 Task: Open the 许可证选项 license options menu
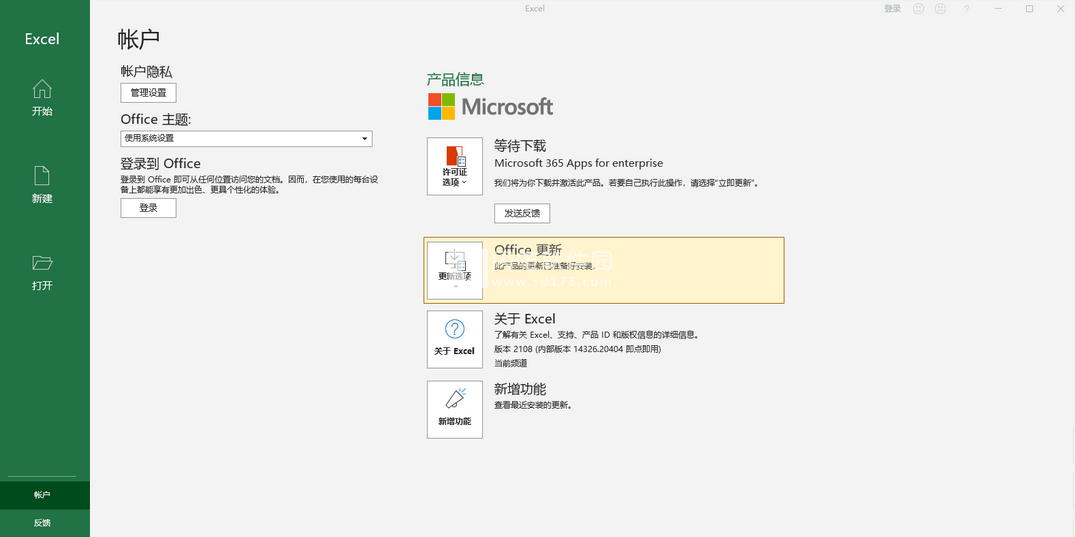455,166
